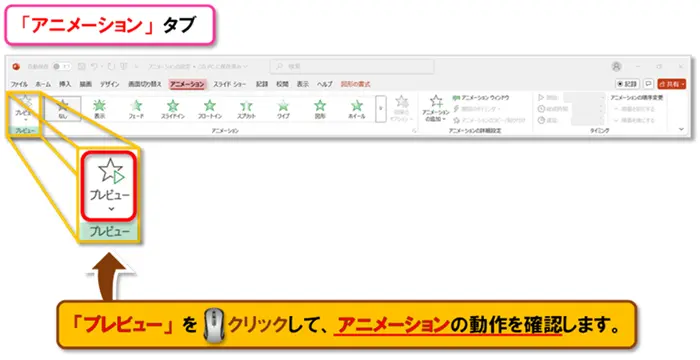Click the PowerPoint logo in title bar
Viewport: 700px width, 360px height.
tap(17, 67)
